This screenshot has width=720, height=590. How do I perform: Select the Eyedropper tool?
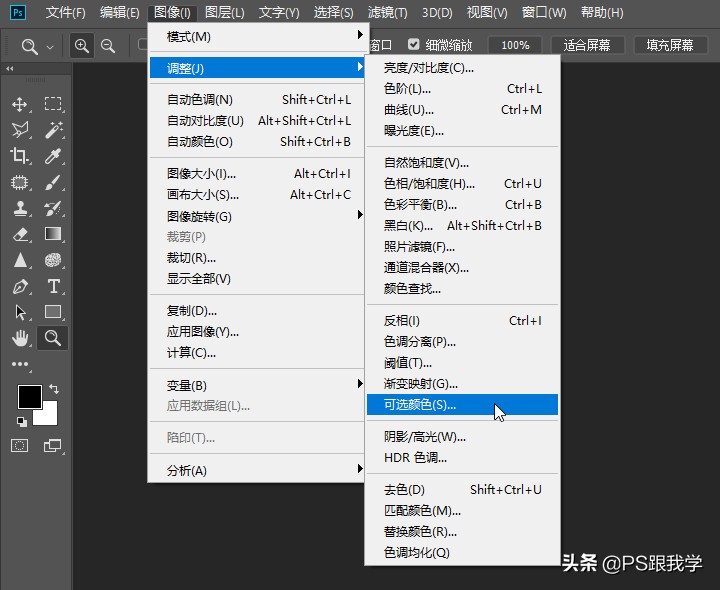pyautogui.click(x=53, y=156)
